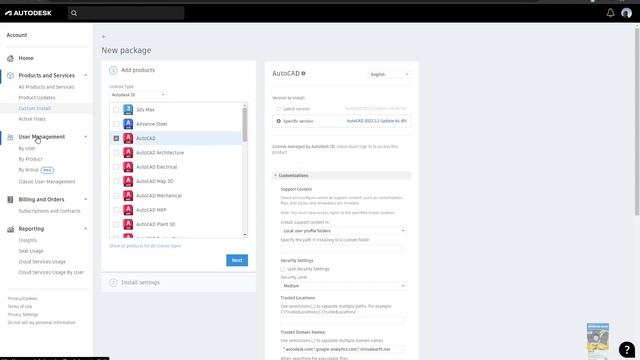Screen dimensions: 640x360
Task: Click the page vertical scrollbar
Action: [x=637, y=121]
